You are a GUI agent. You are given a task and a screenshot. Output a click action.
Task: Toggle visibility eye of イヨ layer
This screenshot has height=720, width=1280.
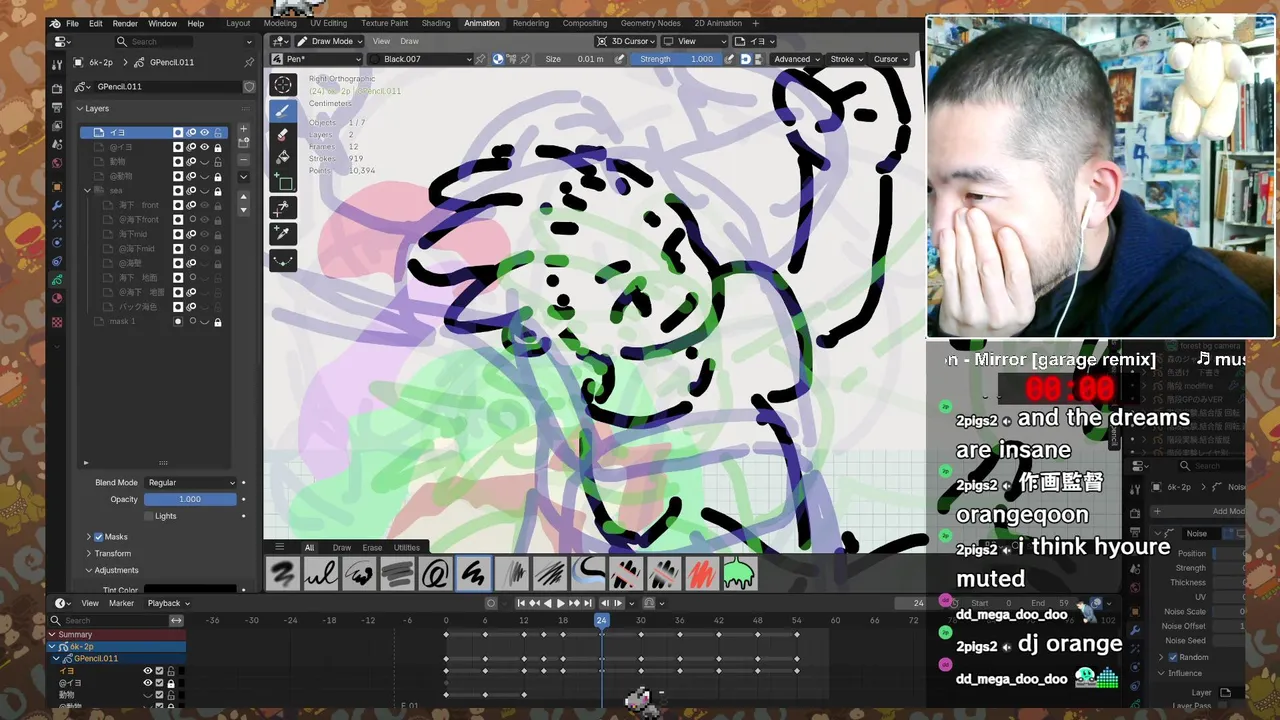click(204, 132)
